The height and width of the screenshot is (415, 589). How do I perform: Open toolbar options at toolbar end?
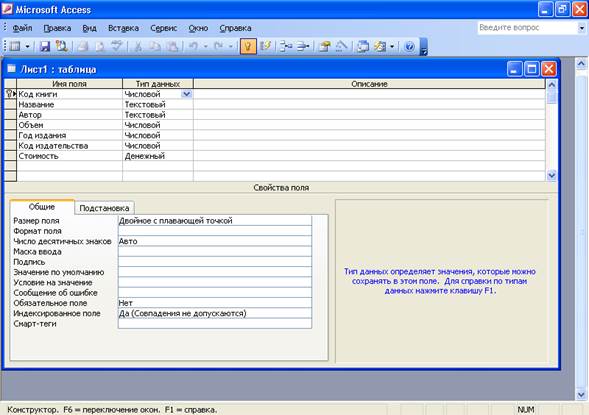(423, 47)
